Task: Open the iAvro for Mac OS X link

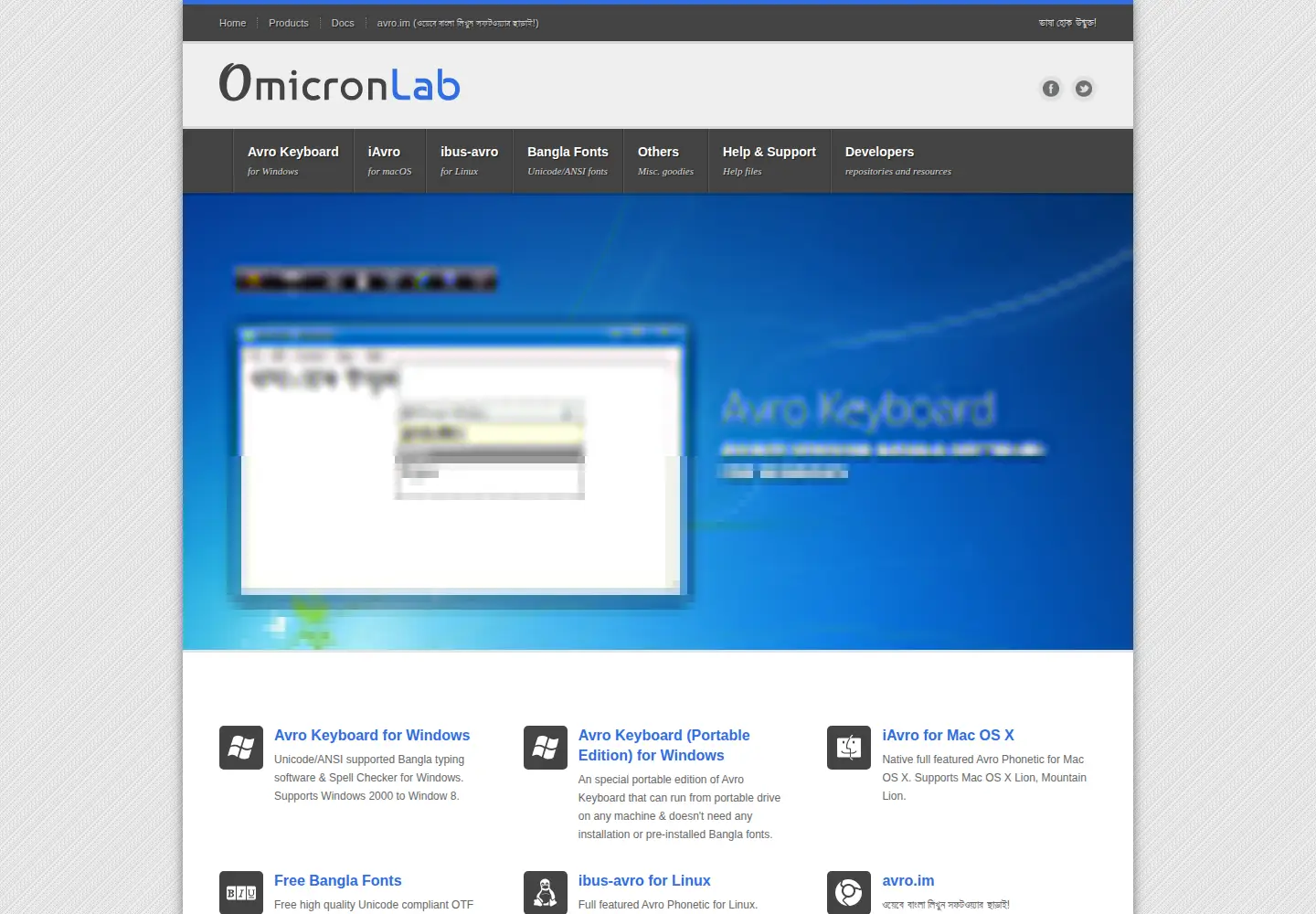Action: (x=949, y=735)
